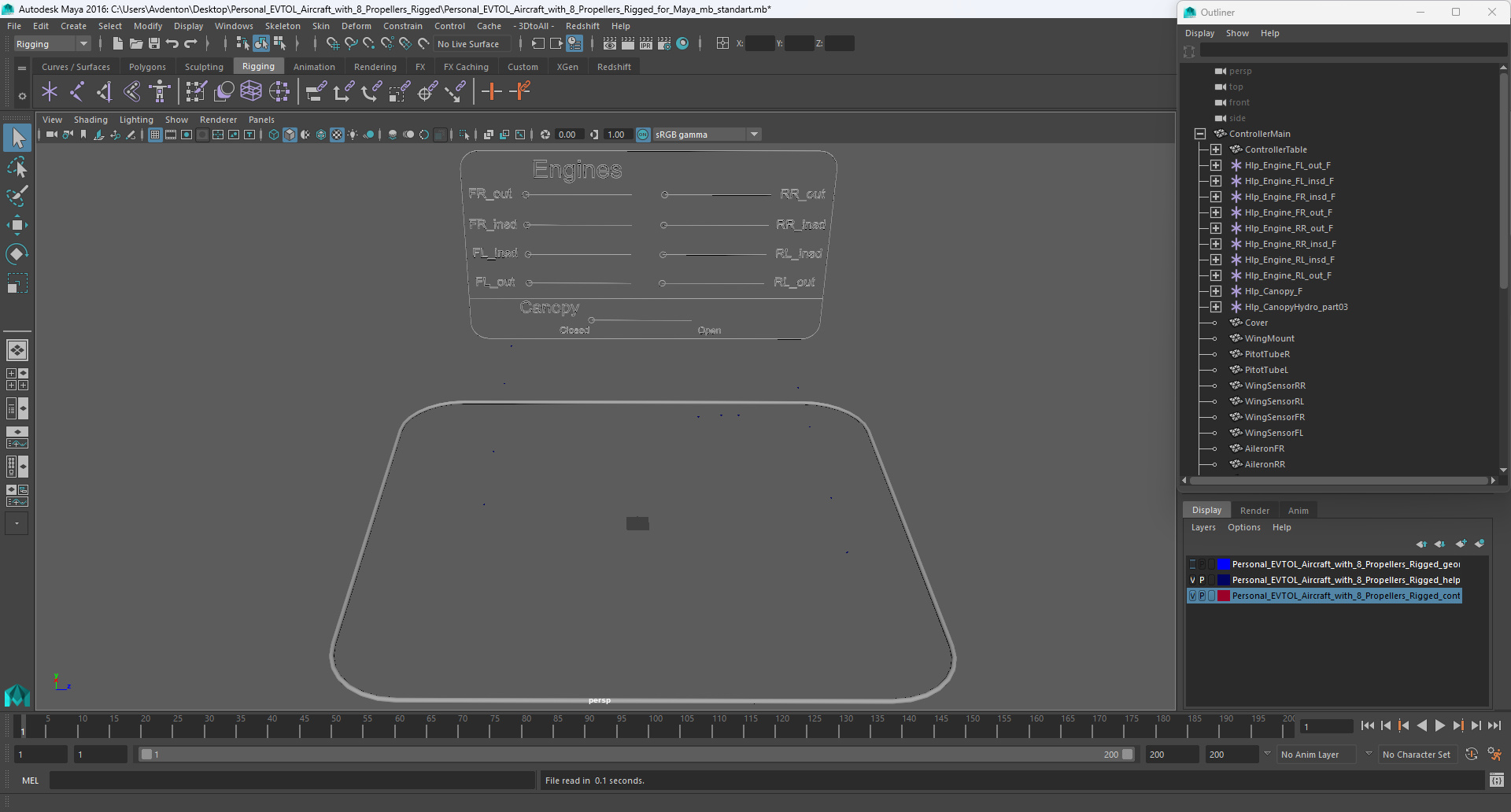The image size is (1511, 812).
Task: Toggle playback P of the Rigged_help layer
Action: [x=1202, y=580]
